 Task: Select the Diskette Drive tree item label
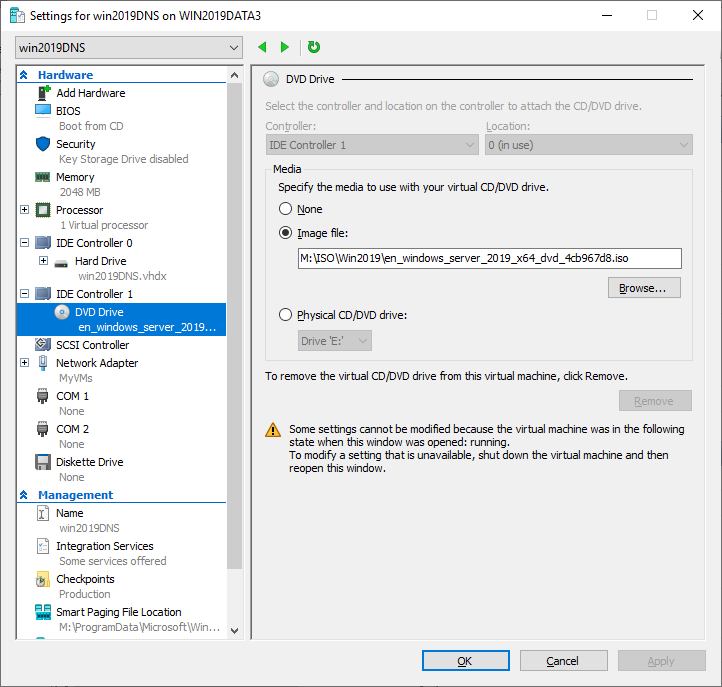(90, 462)
